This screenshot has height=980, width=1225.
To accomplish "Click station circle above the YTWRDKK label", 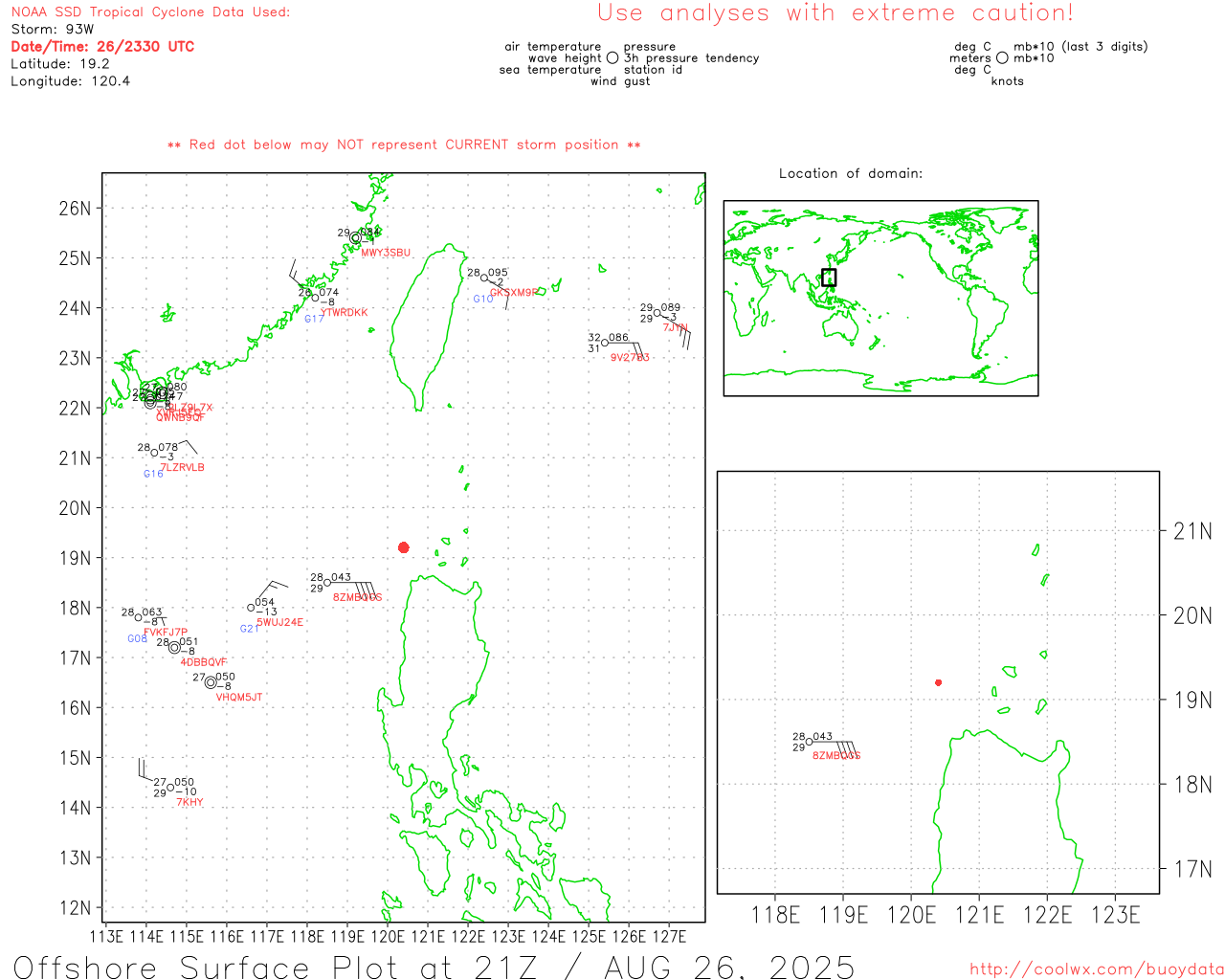I will coord(316,298).
